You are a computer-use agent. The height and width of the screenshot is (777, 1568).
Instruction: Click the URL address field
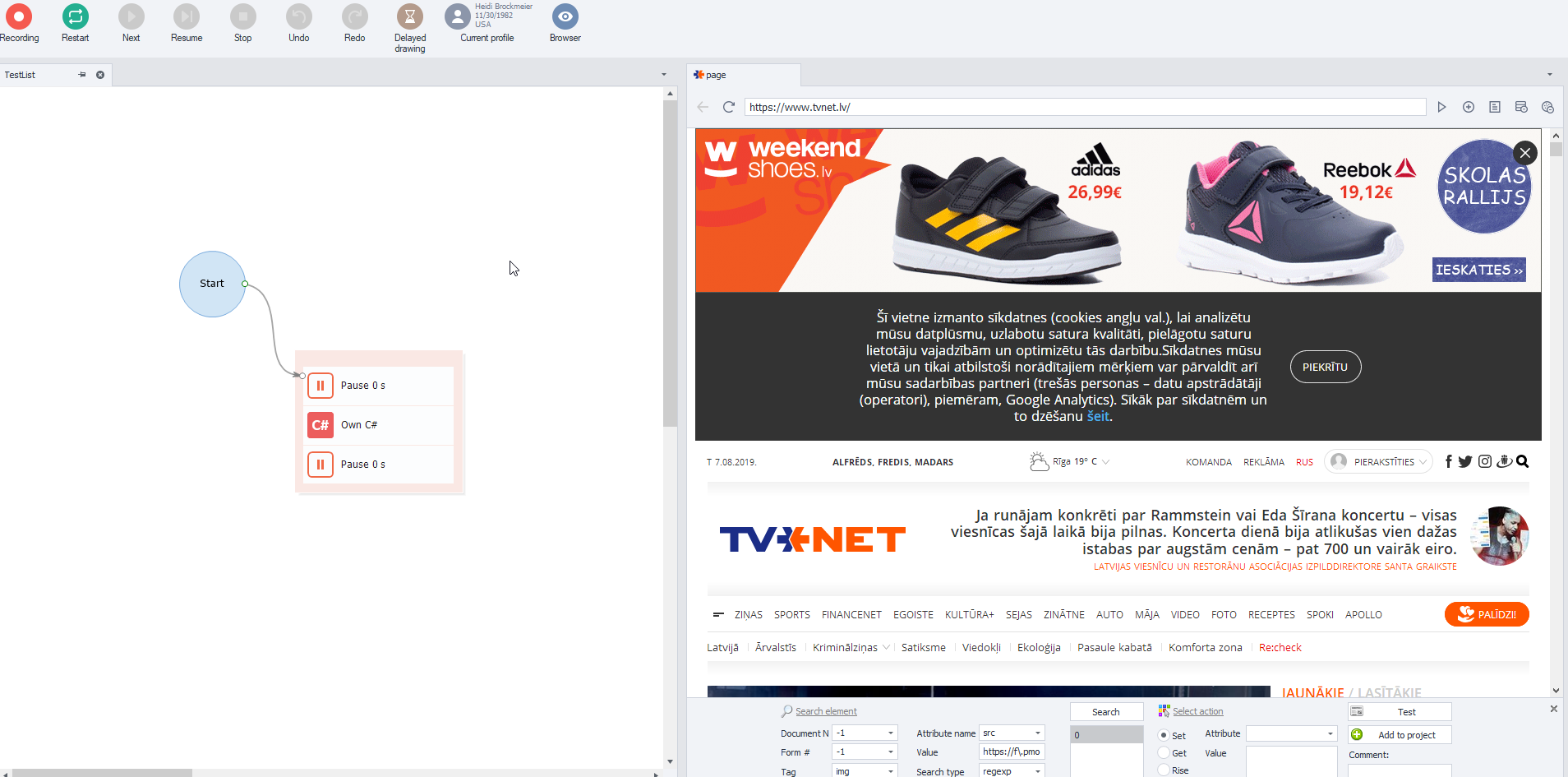(1085, 107)
